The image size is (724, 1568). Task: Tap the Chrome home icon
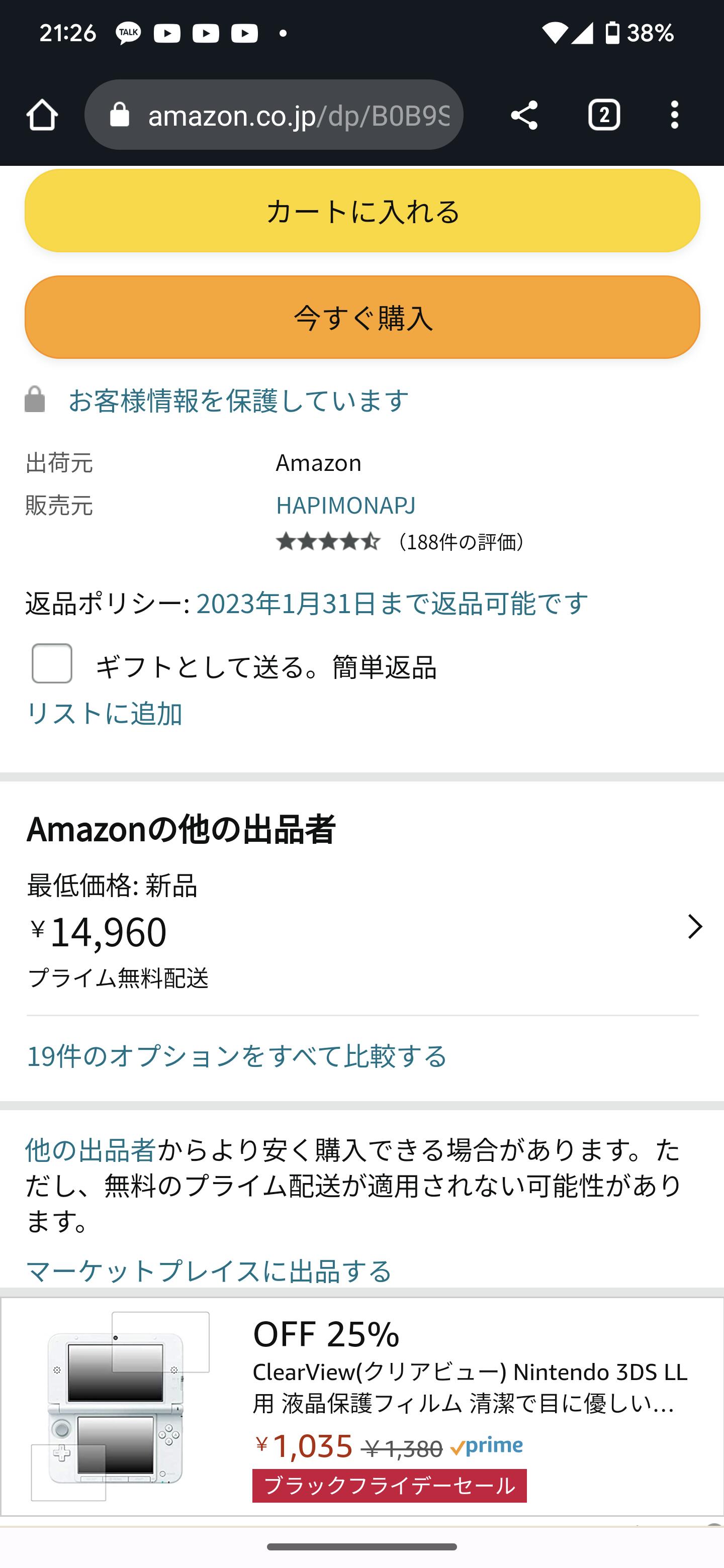click(42, 115)
